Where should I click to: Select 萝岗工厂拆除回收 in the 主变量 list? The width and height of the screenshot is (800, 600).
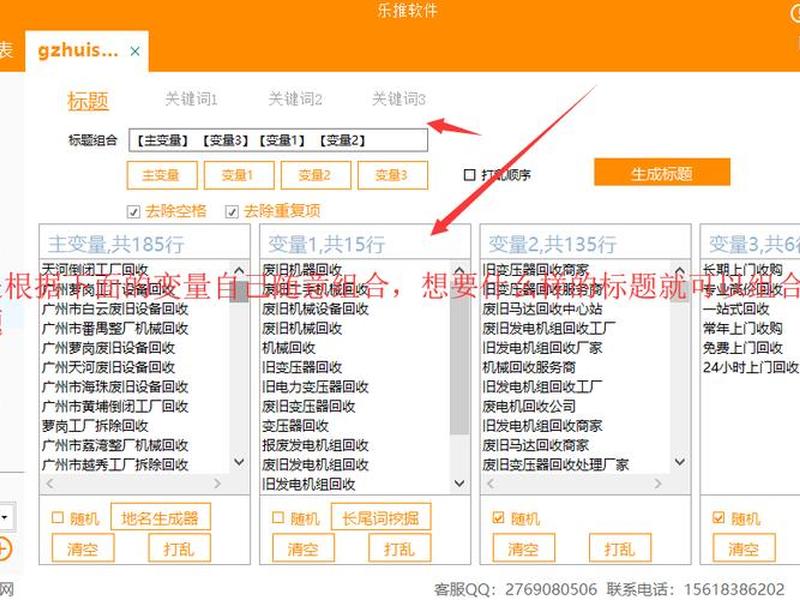(x=95, y=426)
